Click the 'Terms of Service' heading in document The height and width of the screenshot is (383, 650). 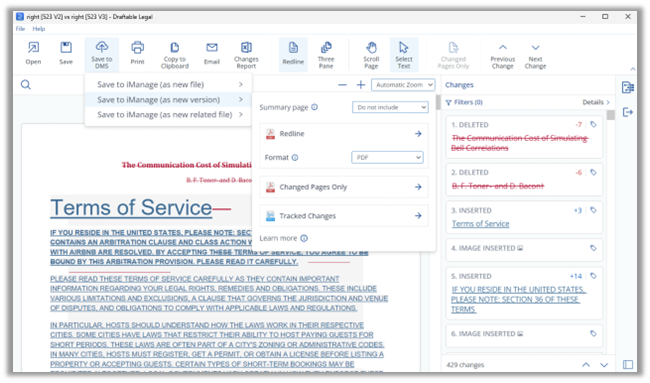pos(131,207)
